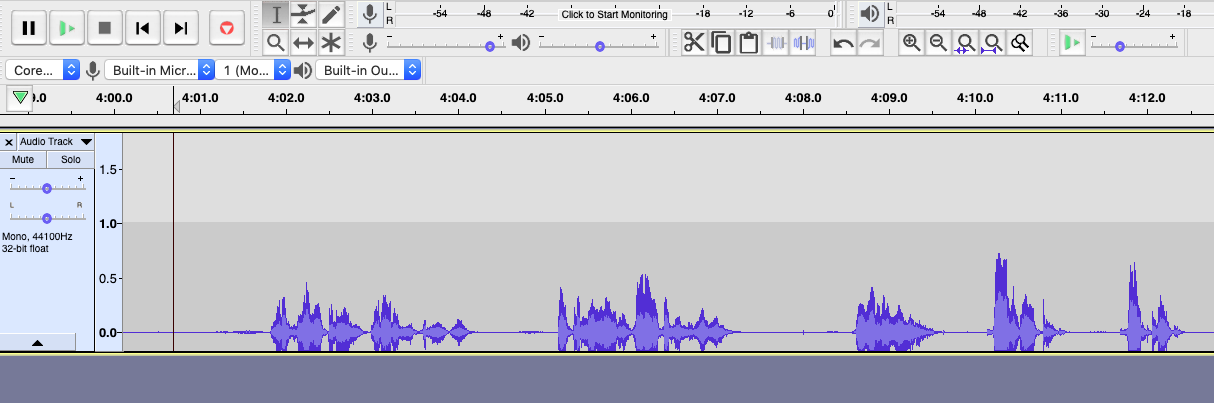Image resolution: width=1214 pixels, height=403 pixels.
Task: Click Fit project to width icon
Action: [x=992, y=43]
